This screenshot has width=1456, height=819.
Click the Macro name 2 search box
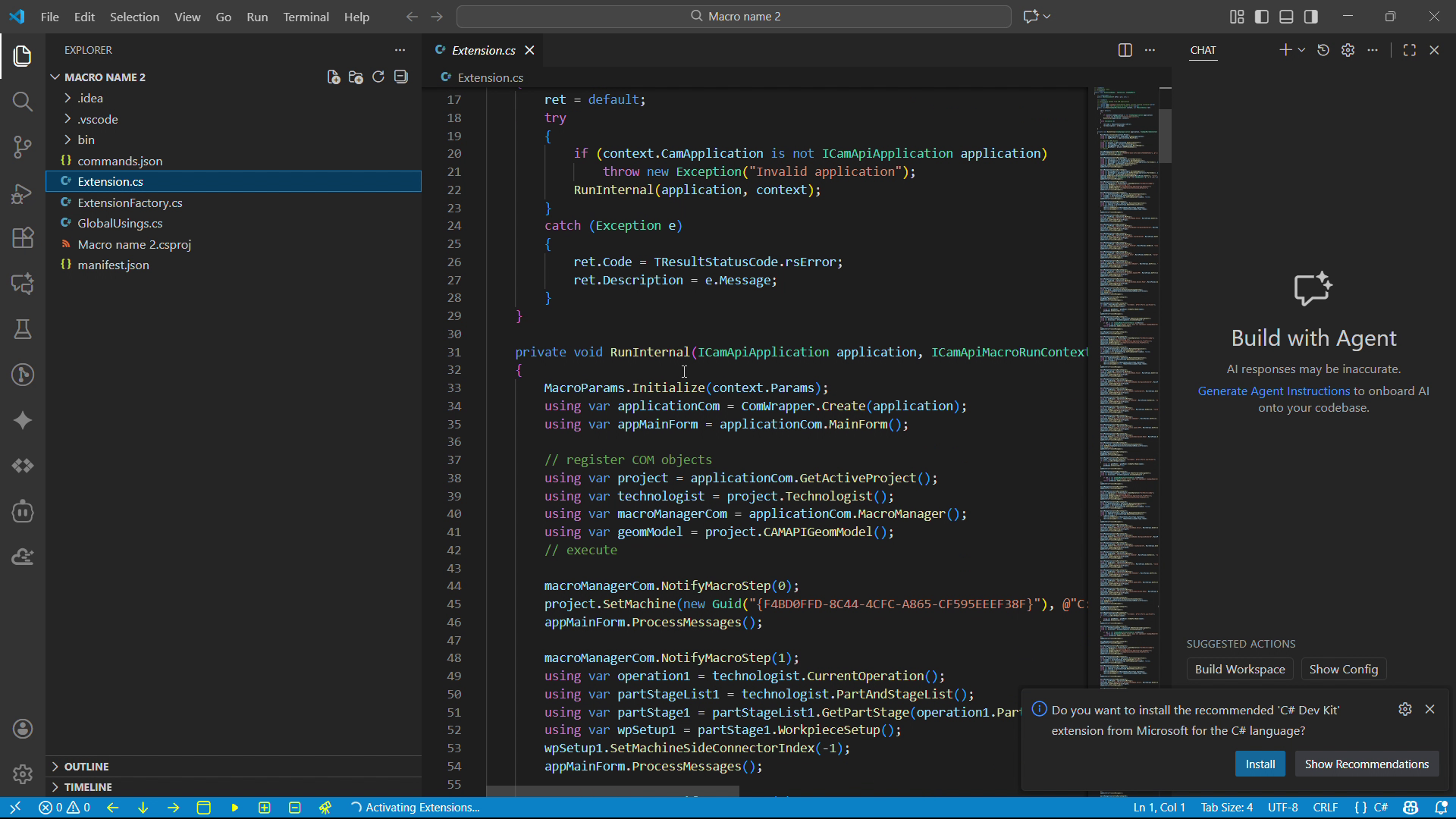(734, 17)
